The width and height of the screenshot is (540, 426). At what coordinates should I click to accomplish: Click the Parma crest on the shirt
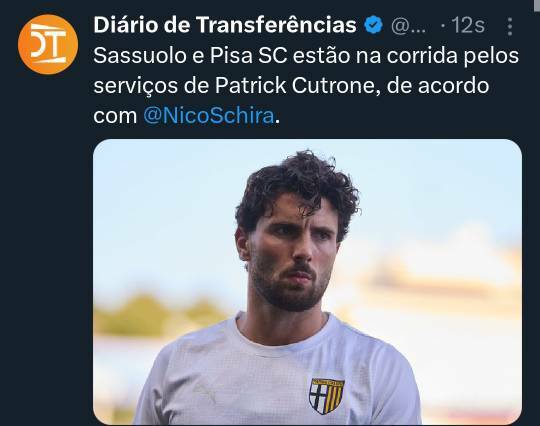(326, 396)
